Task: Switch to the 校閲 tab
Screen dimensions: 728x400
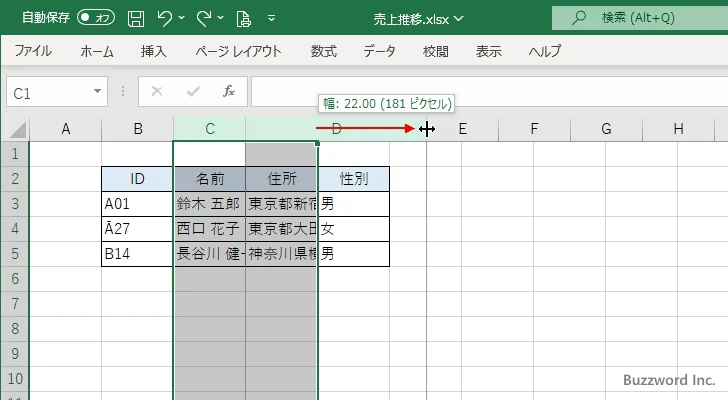Action: pos(436,51)
